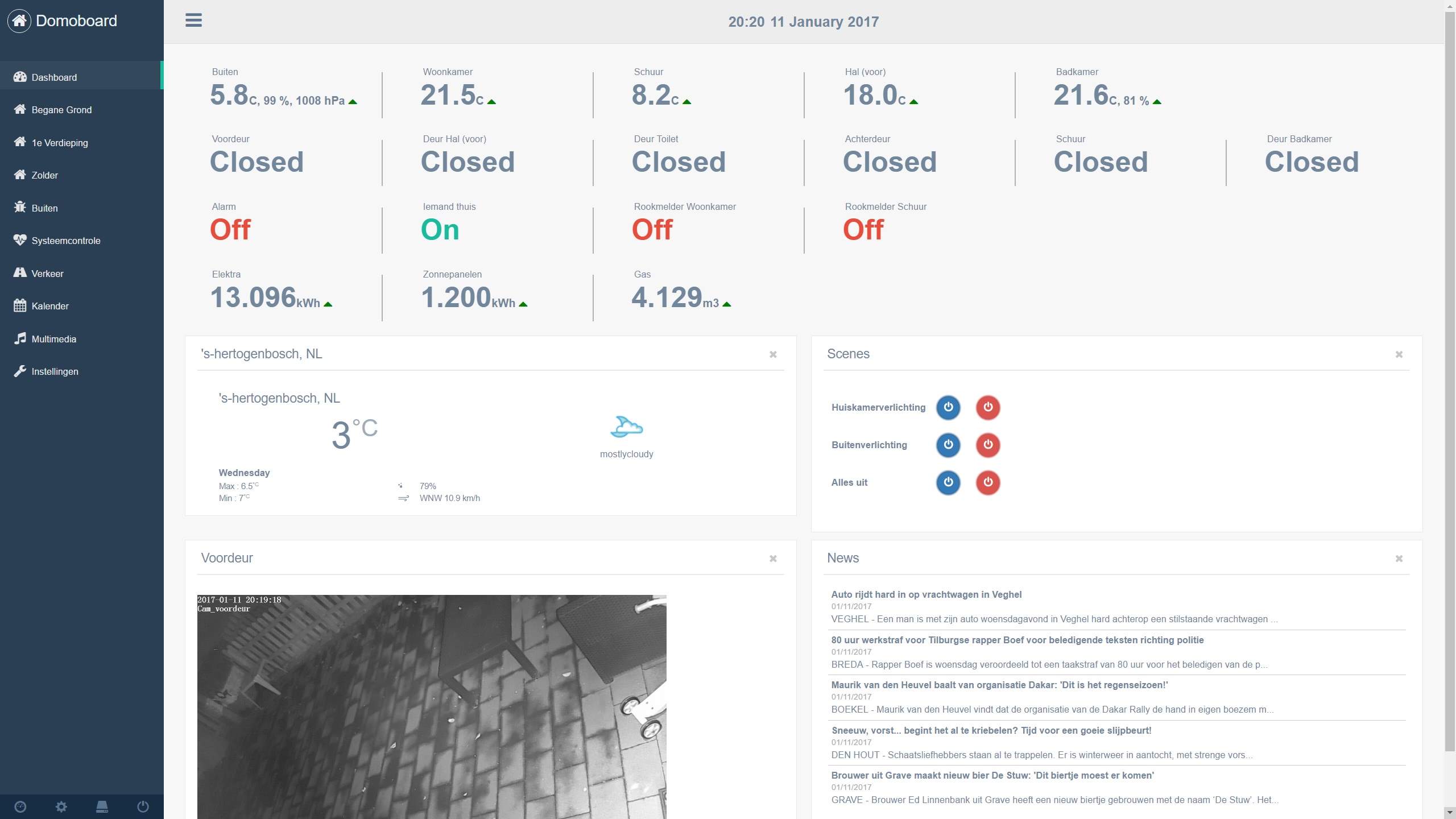1456x819 pixels.
Task: Click the gauge icon in the sidebar footer
Action: 20,806
